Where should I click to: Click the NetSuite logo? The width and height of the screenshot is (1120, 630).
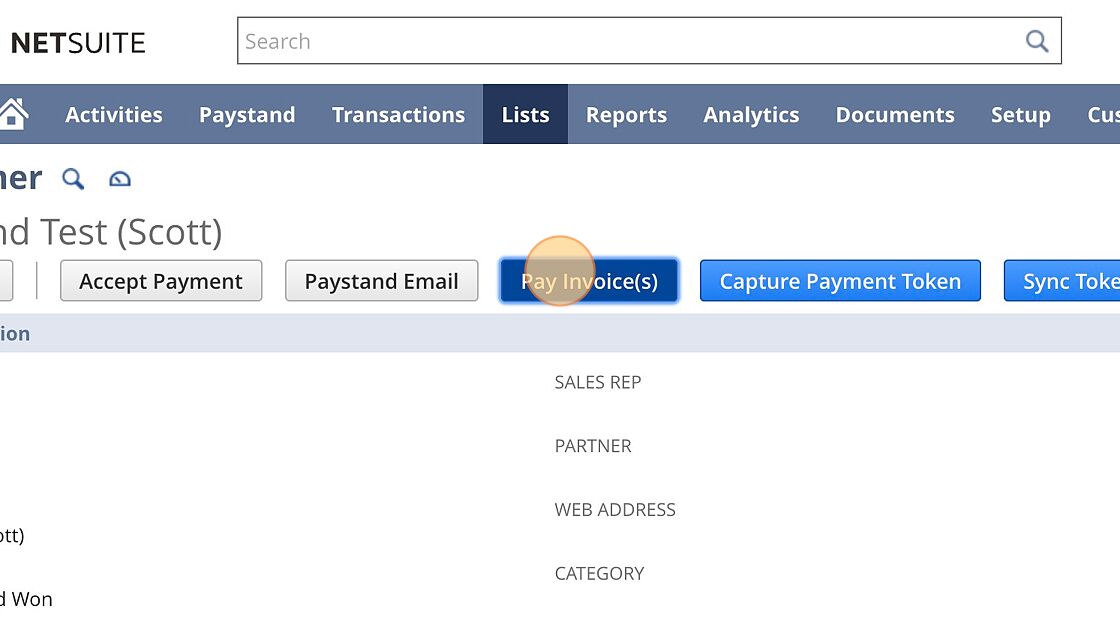(x=78, y=43)
